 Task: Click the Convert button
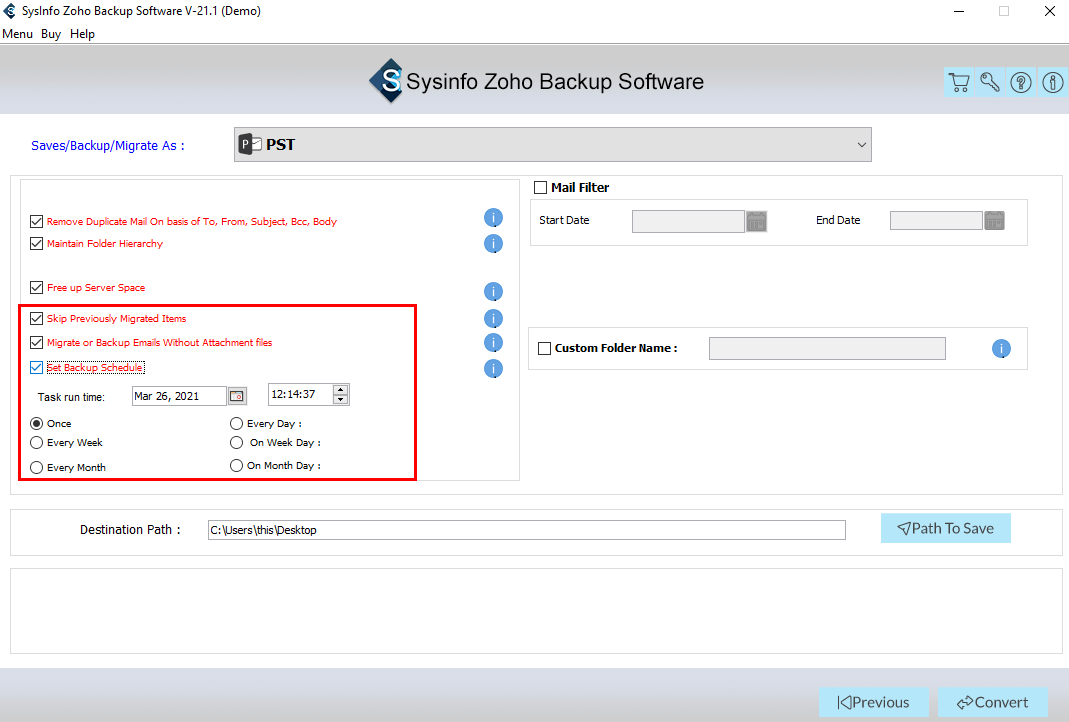993,702
